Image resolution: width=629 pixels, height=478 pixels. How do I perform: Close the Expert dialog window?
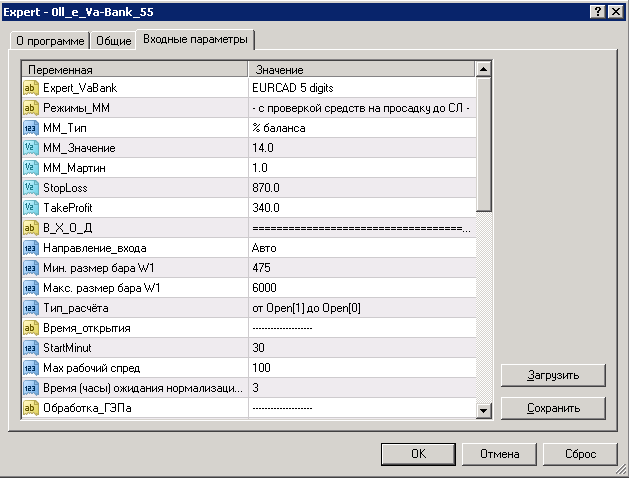pyautogui.click(x=615, y=12)
